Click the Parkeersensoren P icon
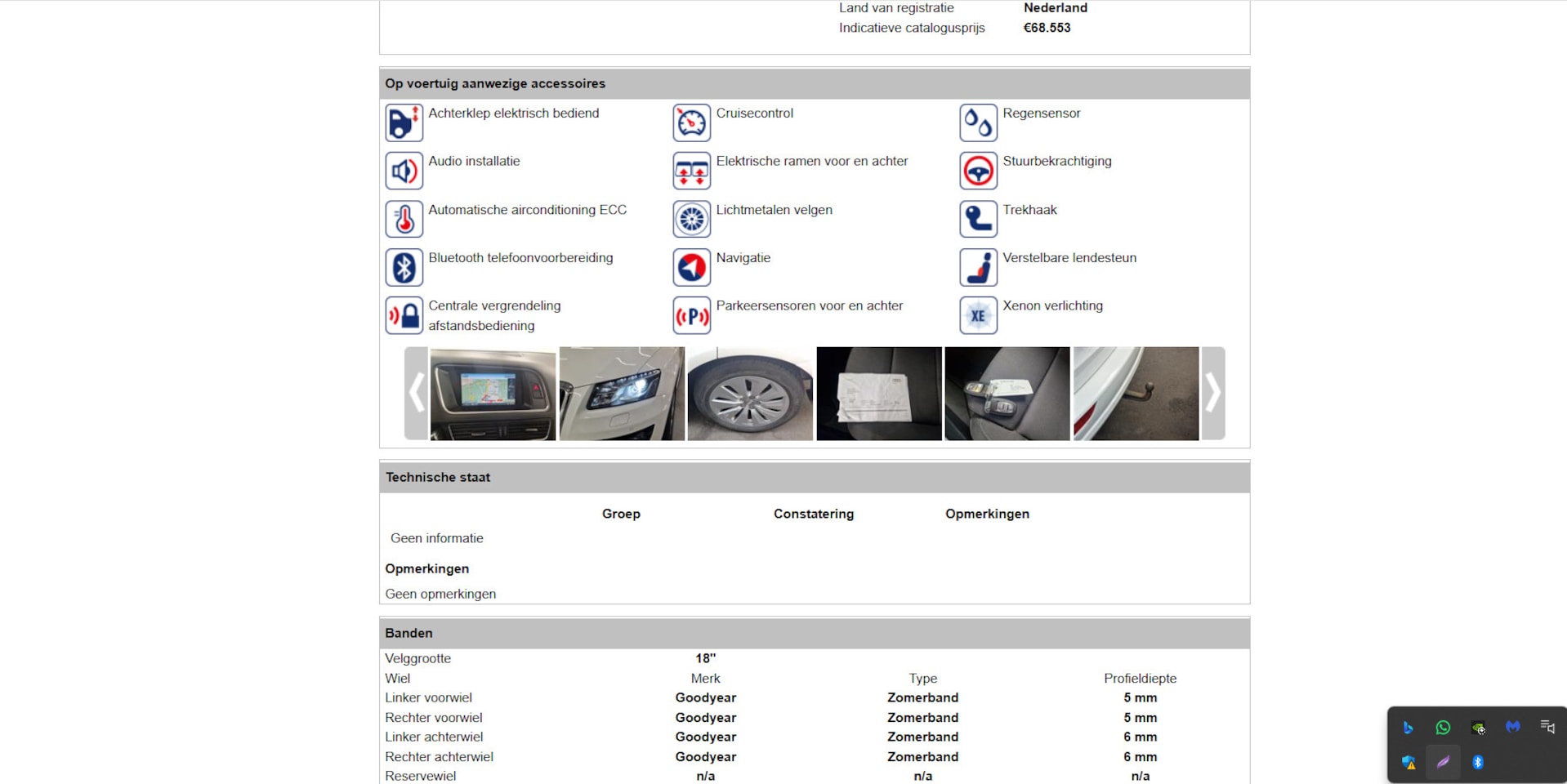 [691, 316]
